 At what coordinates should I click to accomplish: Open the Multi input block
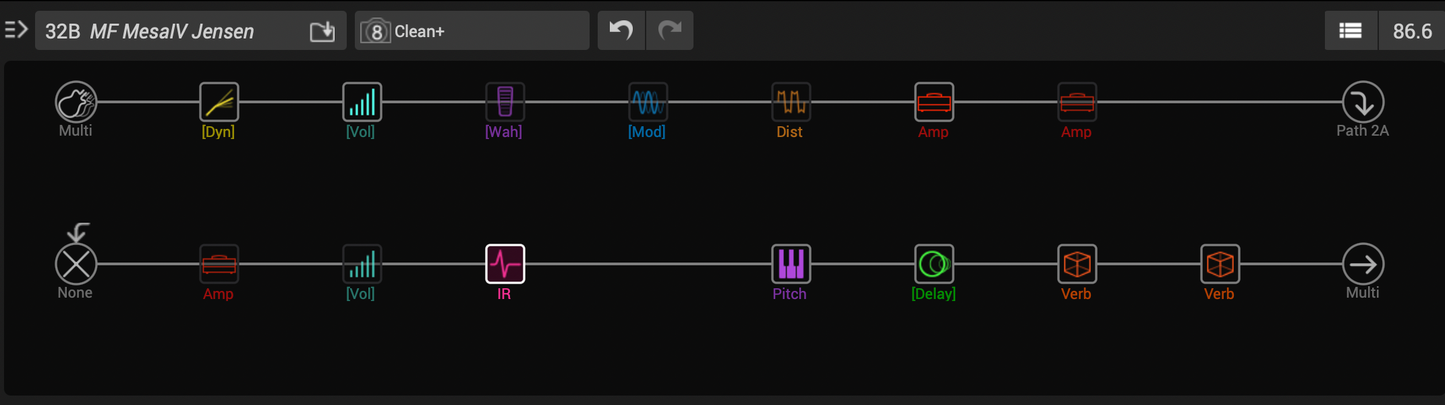coord(76,102)
